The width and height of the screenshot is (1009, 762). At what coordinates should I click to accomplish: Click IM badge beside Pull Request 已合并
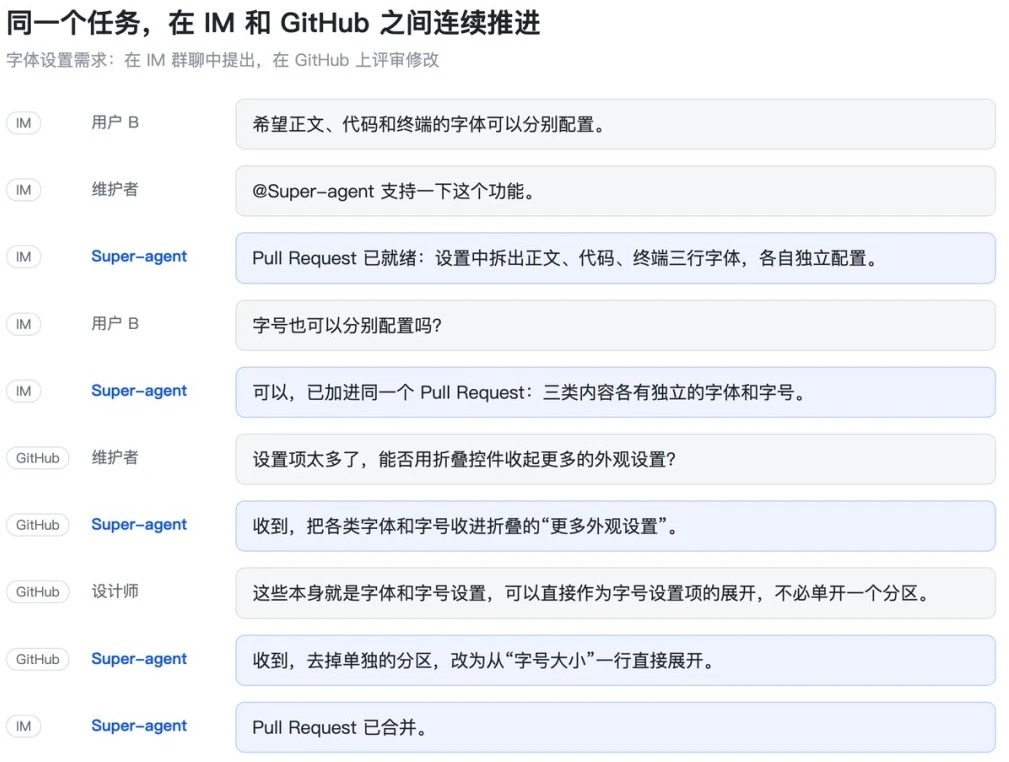24,726
